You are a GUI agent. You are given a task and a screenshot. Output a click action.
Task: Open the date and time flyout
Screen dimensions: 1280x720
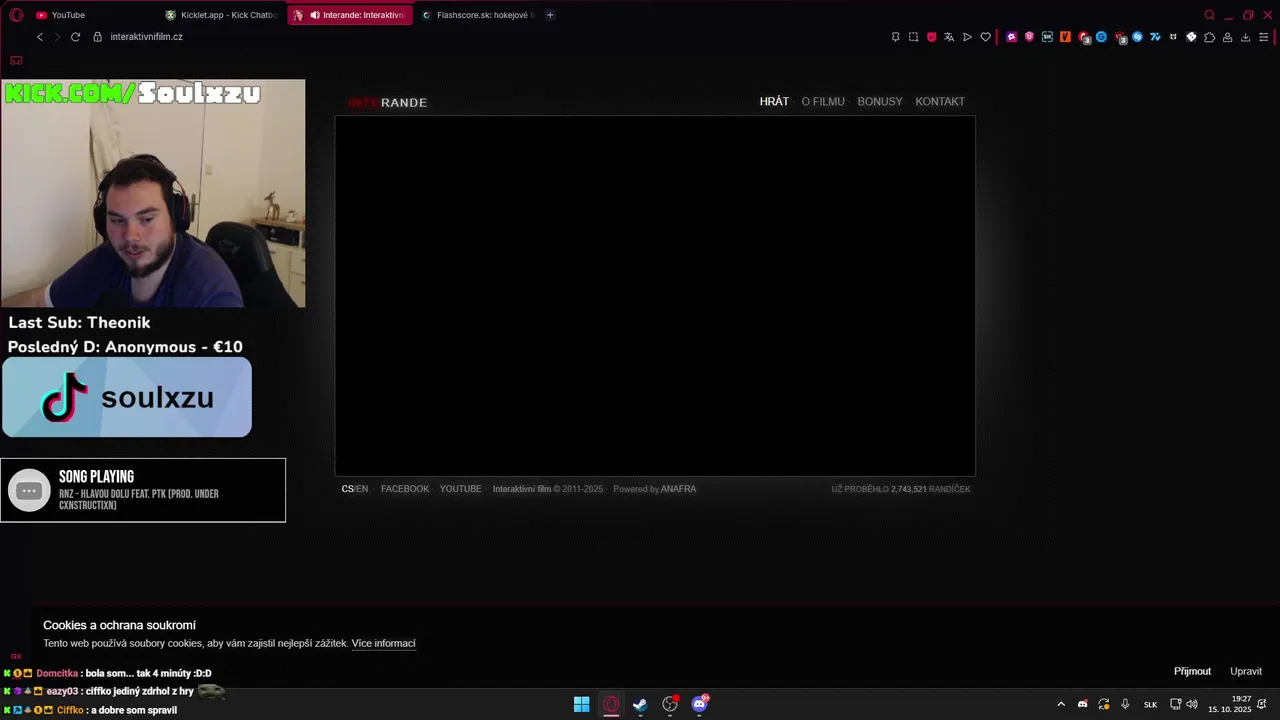click(x=1230, y=704)
